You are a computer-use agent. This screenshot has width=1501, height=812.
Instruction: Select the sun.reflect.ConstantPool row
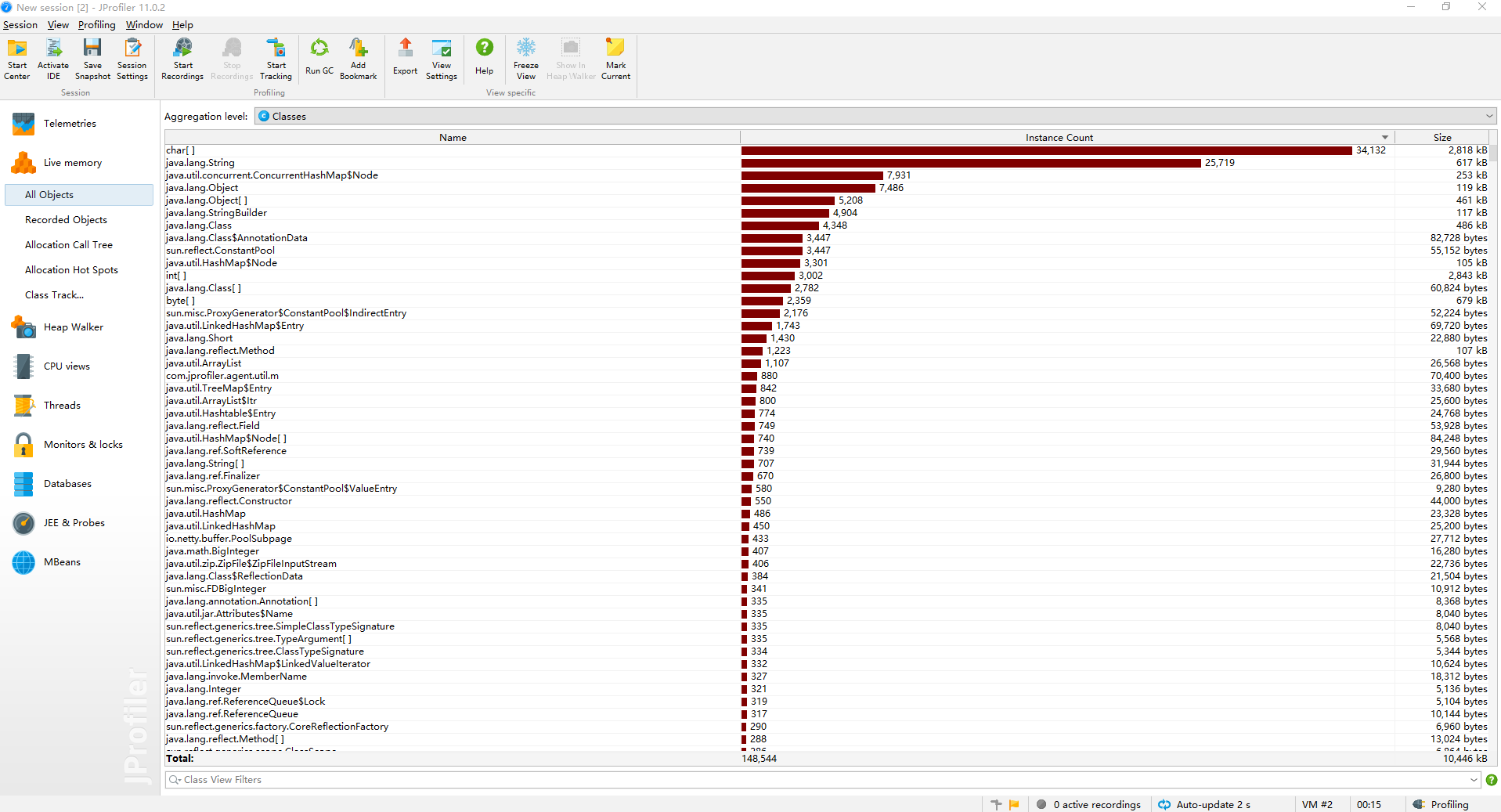[827, 251]
